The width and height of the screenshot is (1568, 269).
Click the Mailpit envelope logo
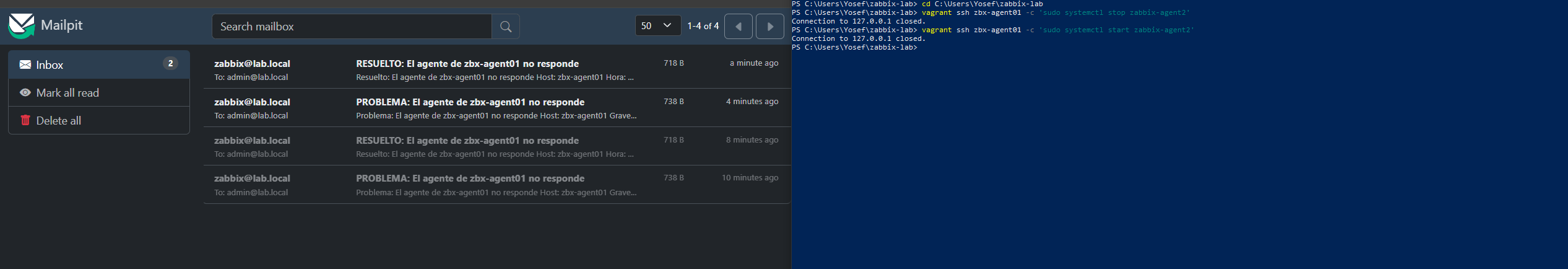pyautogui.click(x=21, y=25)
